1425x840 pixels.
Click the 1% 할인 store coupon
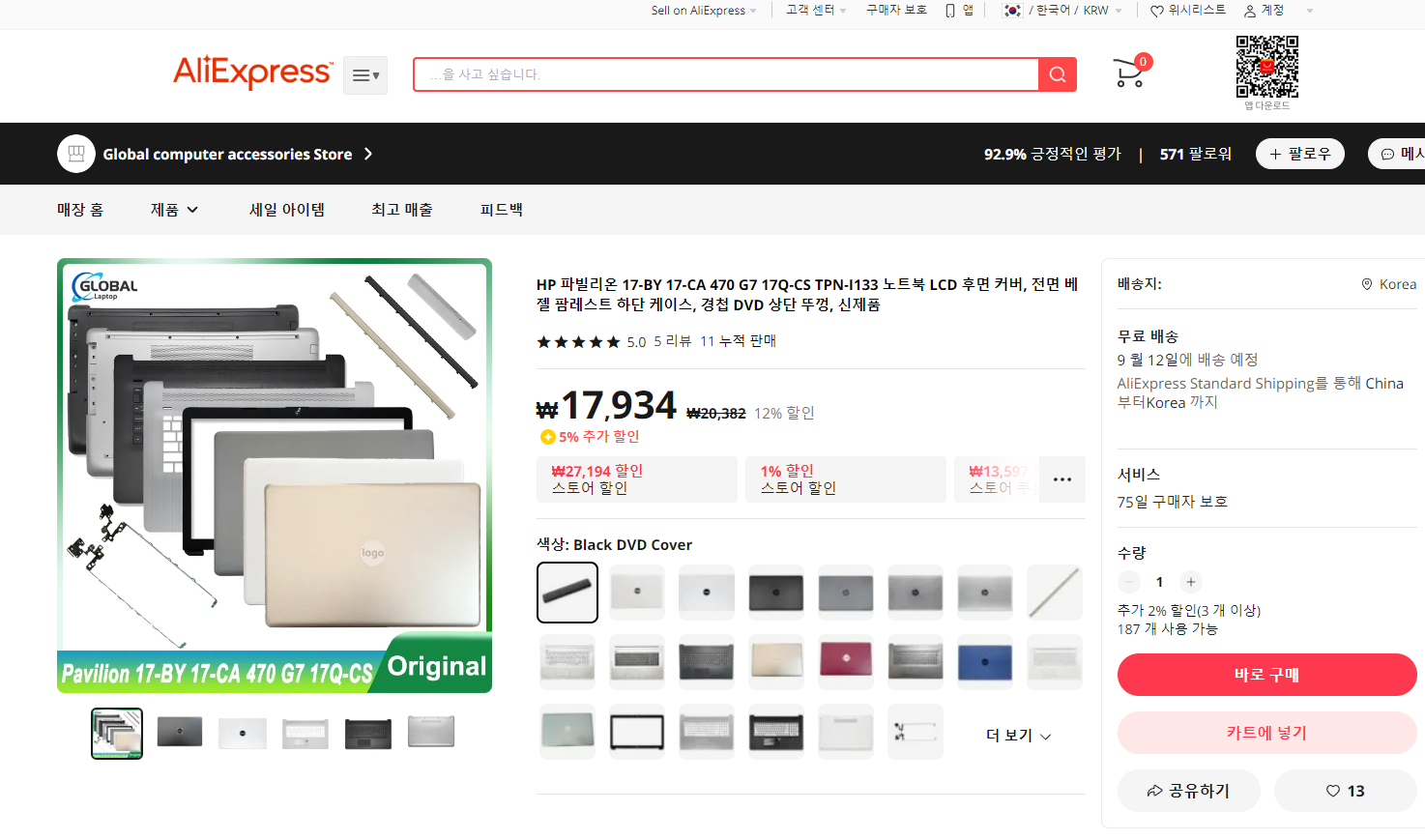(846, 479)
